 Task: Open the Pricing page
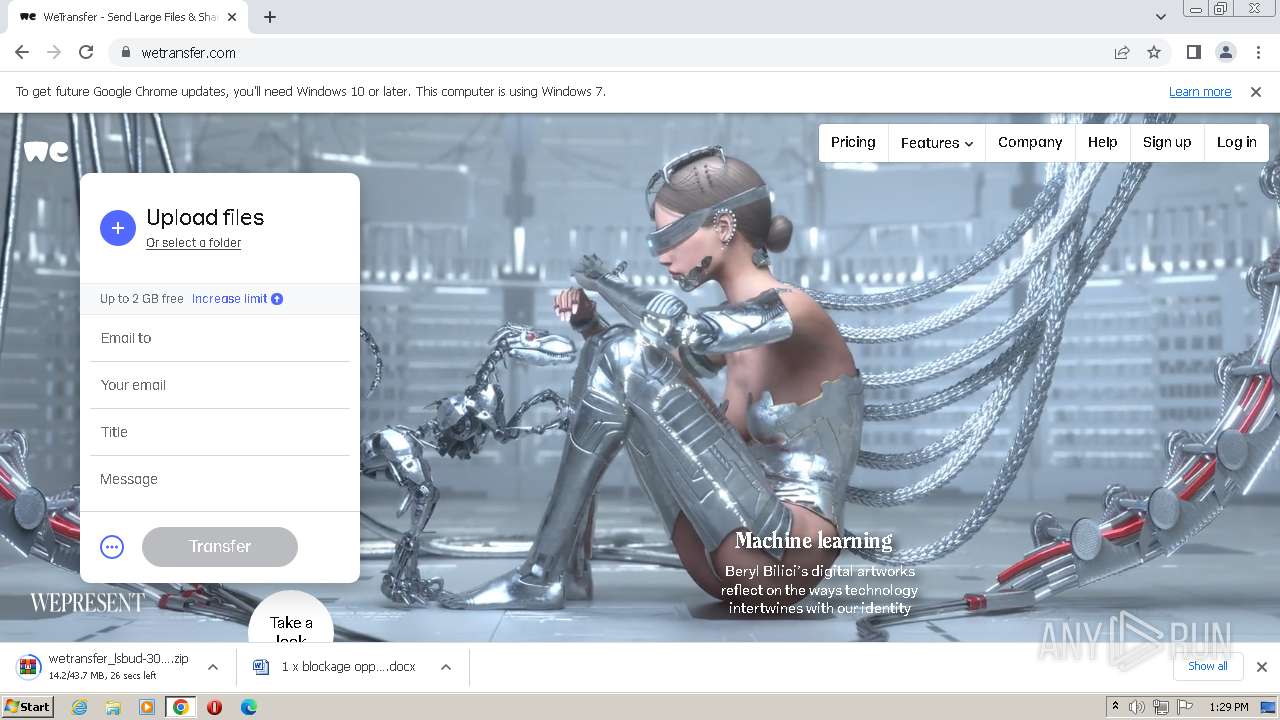pyautogui.click(x=853, y=142)
